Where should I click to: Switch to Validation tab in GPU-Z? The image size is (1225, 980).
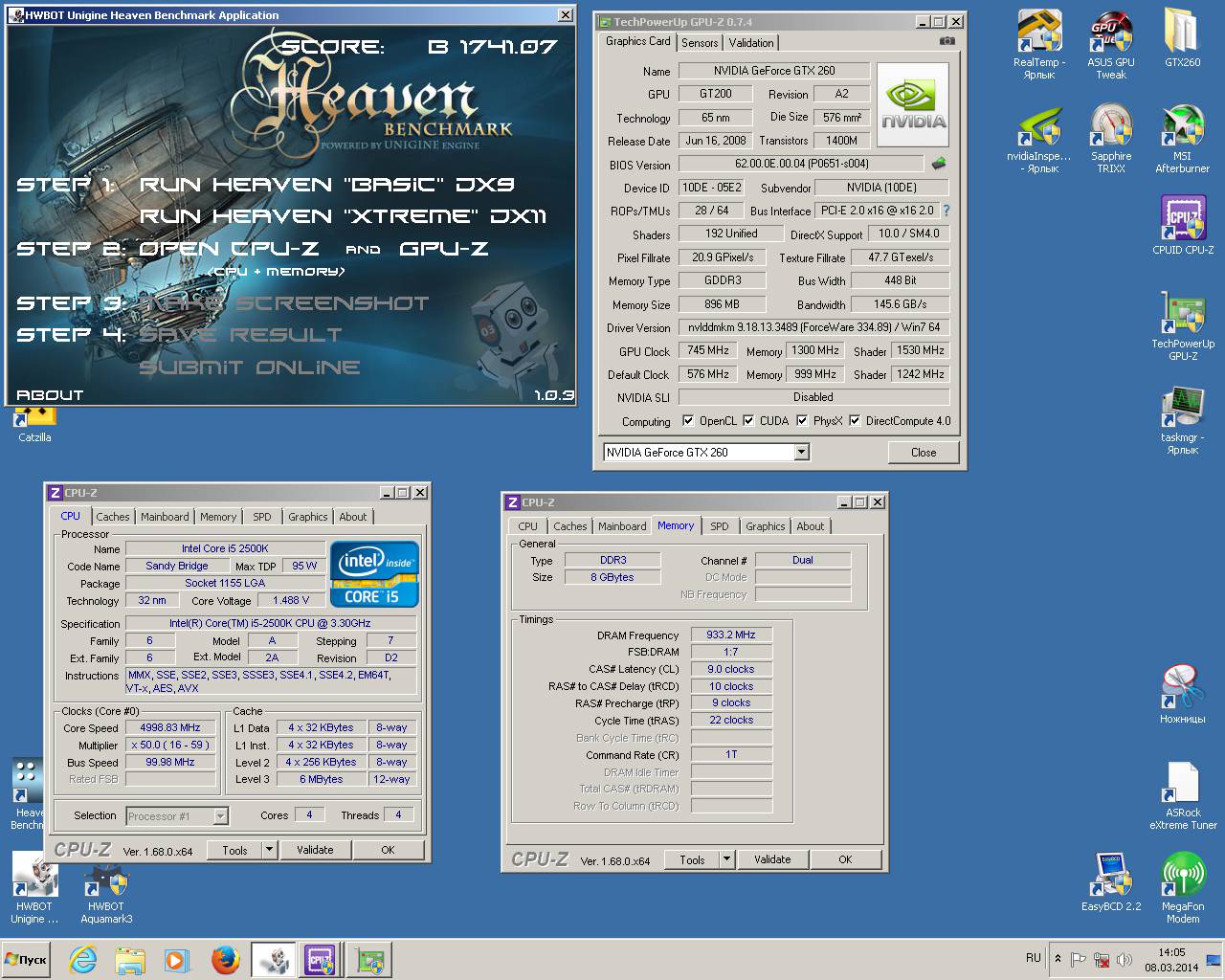pyautogui.click(x=751, y=43)
